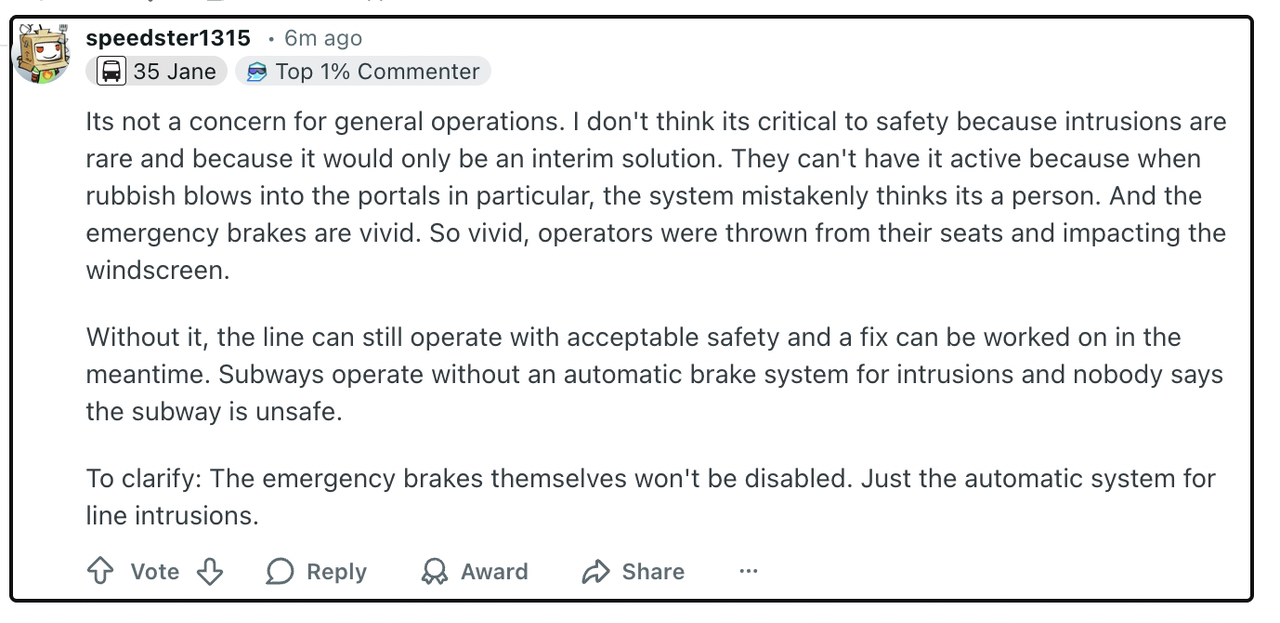Screen dimensions: 1280x623
Task: Click the "Award" text label
Action: (494, 571)
